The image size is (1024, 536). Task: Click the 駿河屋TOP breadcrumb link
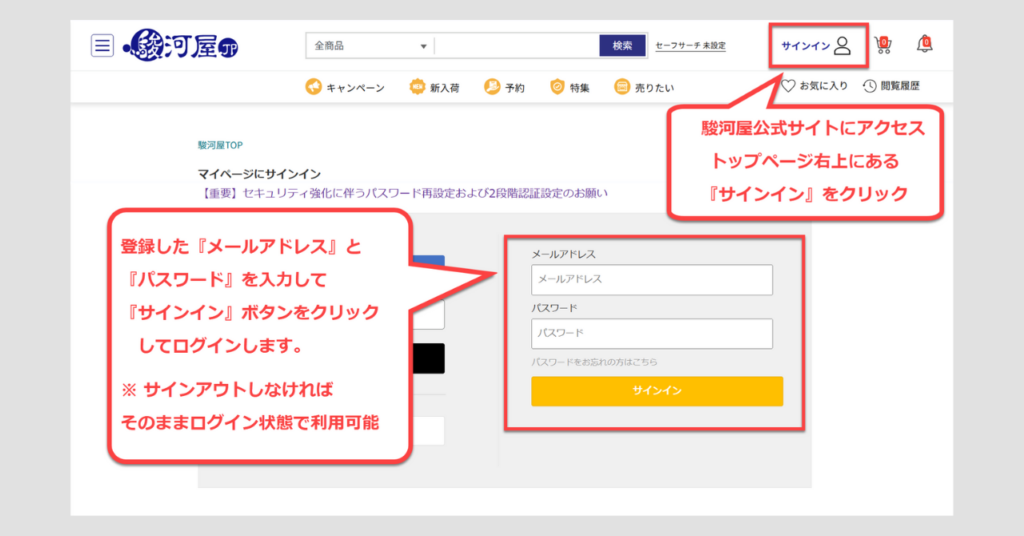(219, 145)
